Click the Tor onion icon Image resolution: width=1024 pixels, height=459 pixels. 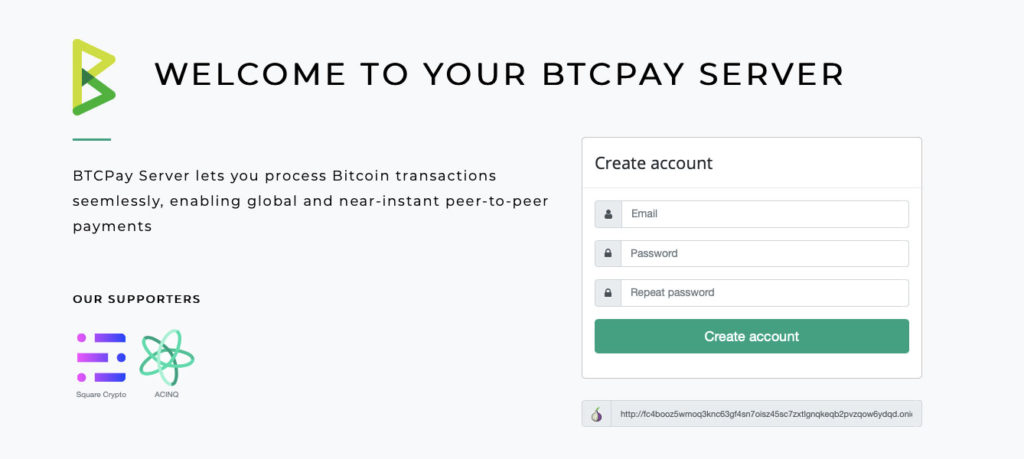pyautogui.click(x=596, y=414)
